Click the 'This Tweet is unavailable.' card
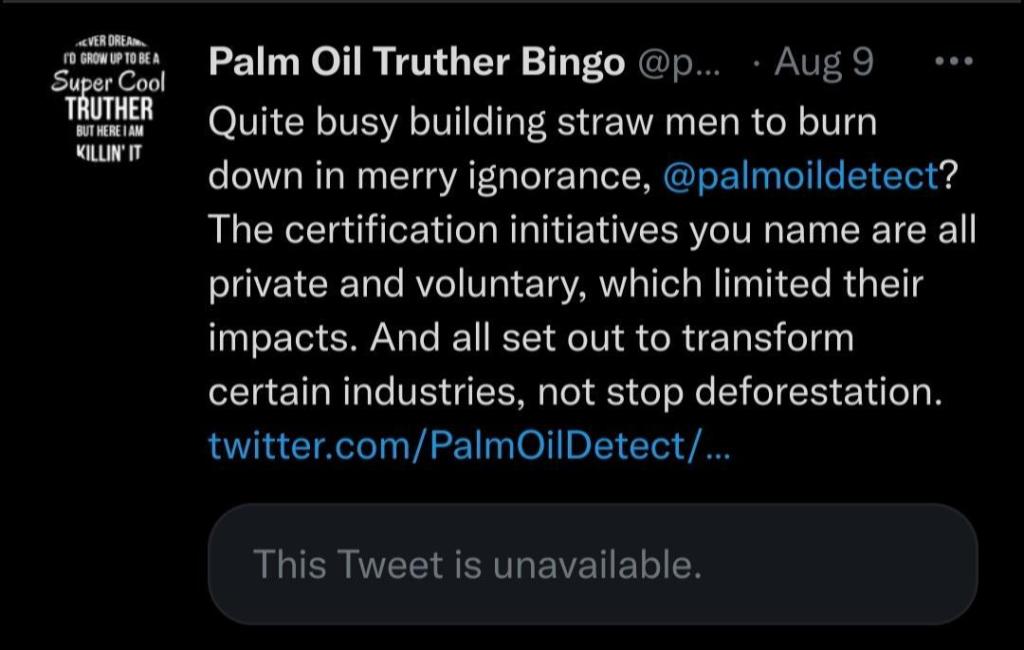The image size is (1024, 650). pos(592,565)
